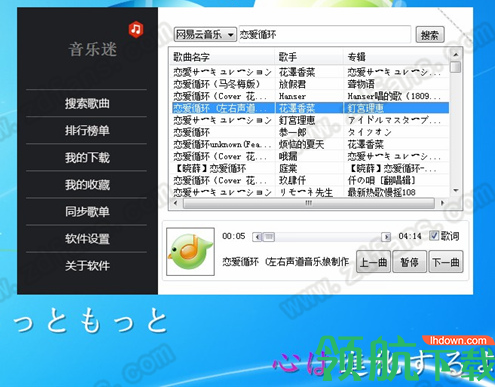Open 同步歌单 in the sidebar
495x388 pixels.
[x=87, y=211]
